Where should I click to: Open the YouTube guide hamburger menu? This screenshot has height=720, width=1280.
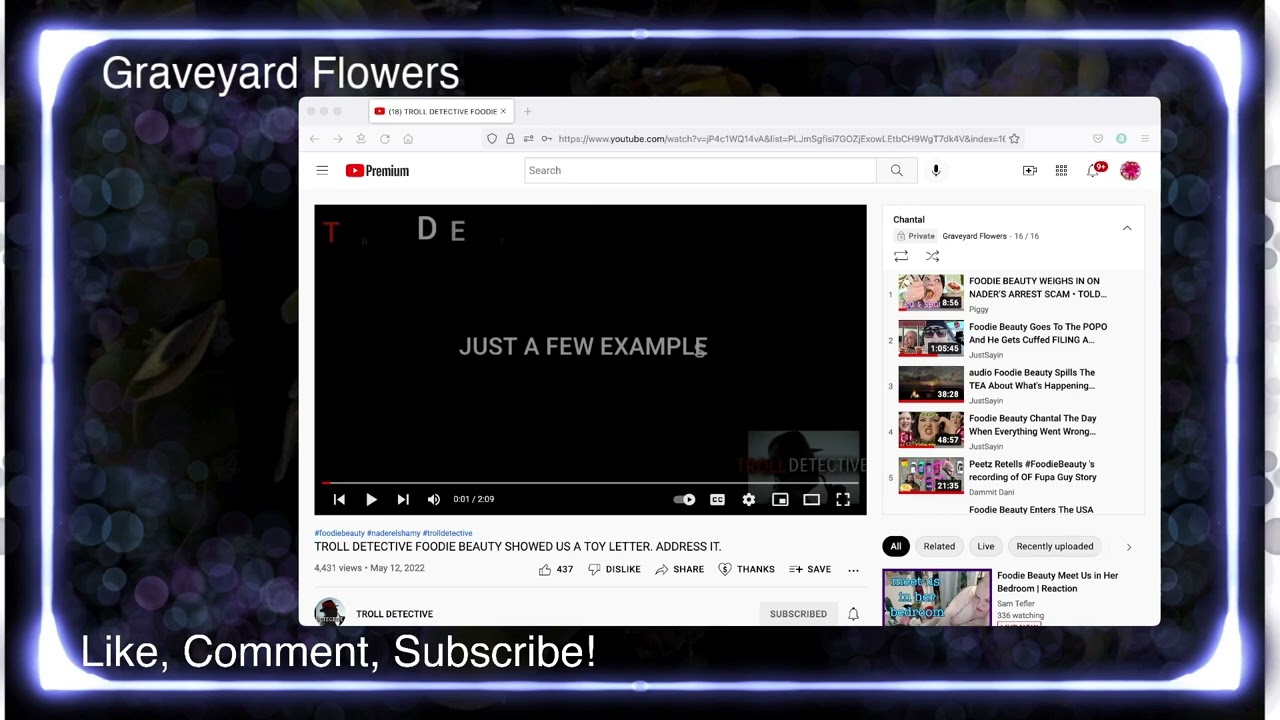(322, 171)
